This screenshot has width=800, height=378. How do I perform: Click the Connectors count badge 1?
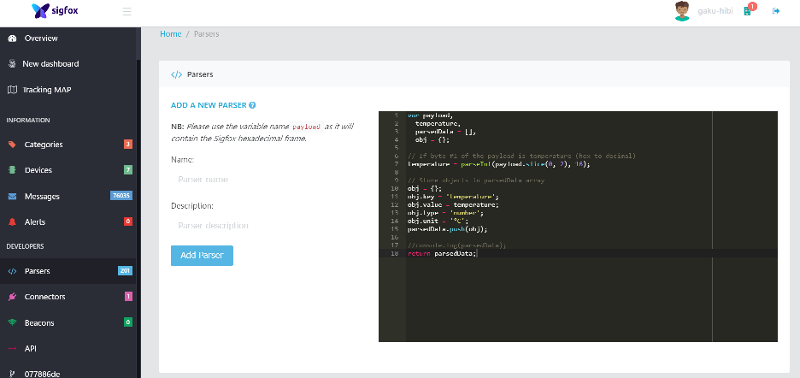129,296
